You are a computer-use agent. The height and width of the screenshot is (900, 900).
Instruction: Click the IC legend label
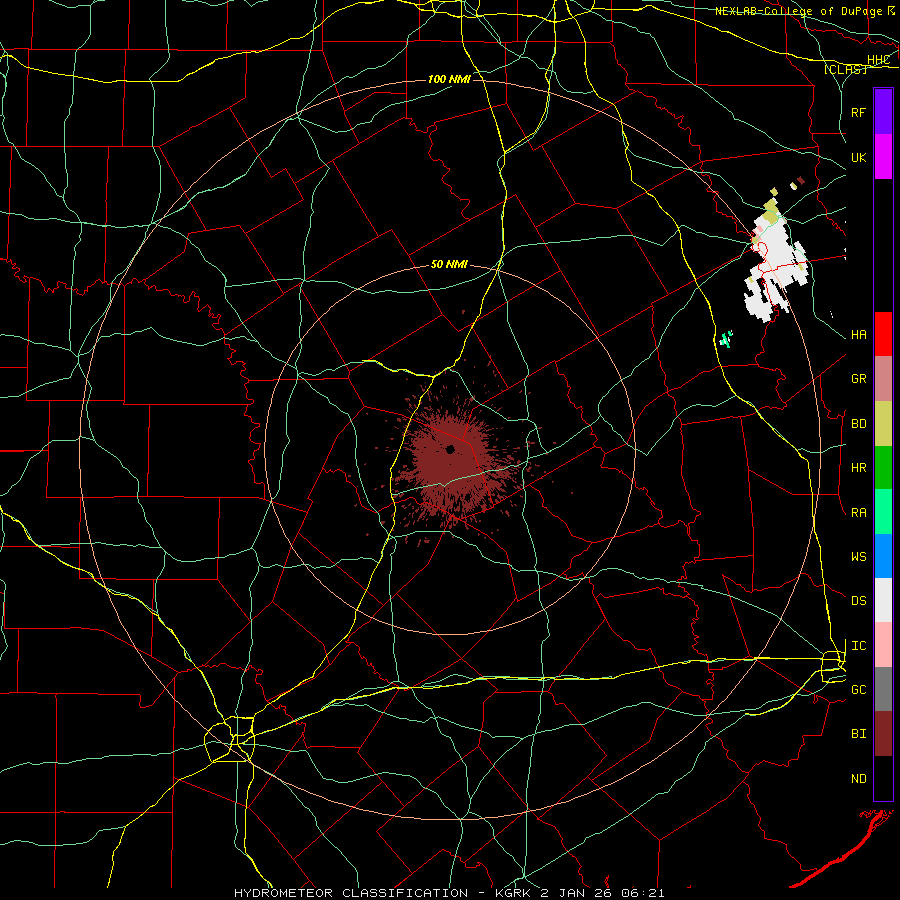coord(859,646)
